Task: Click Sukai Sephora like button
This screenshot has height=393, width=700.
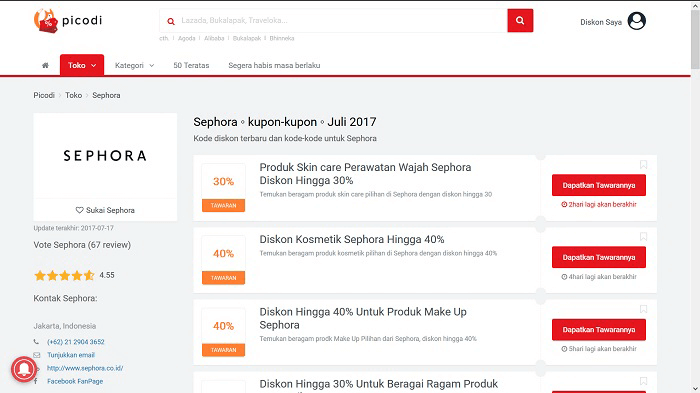Action: (105, 210)
